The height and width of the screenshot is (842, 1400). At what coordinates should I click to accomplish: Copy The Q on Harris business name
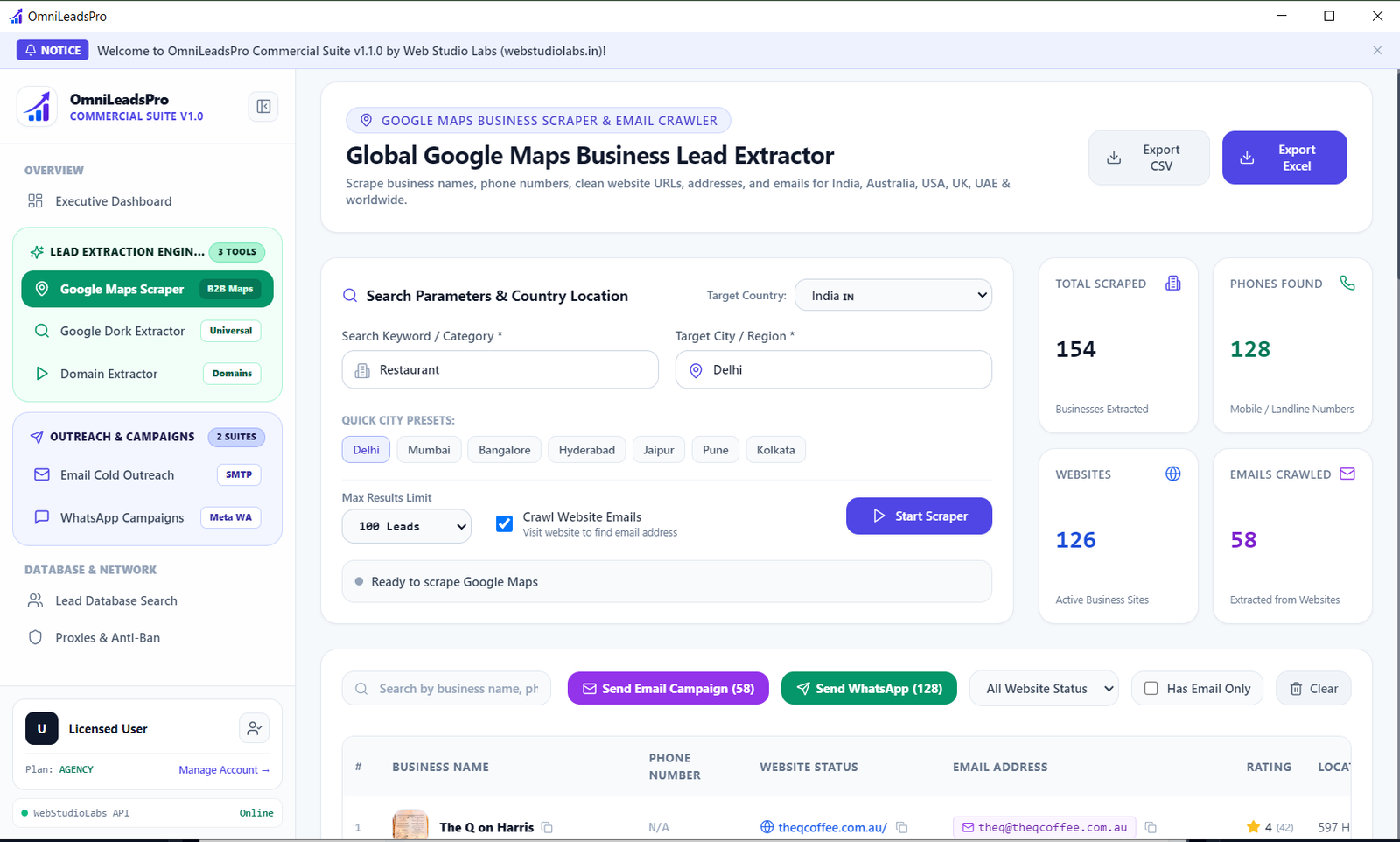pyautogui.click(x=547, y=827)
